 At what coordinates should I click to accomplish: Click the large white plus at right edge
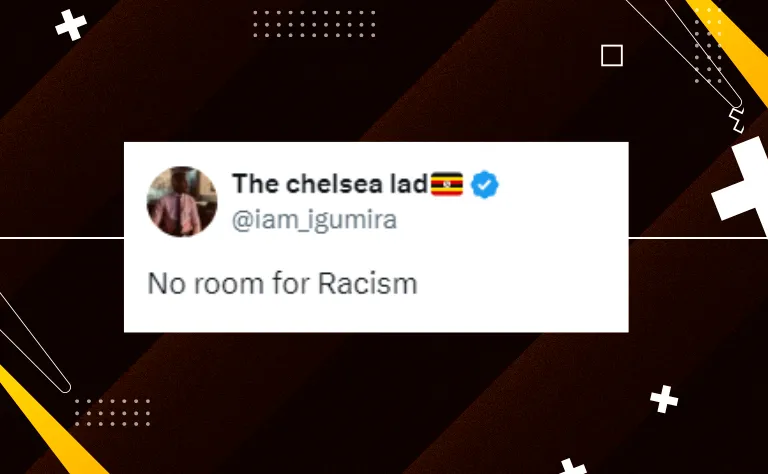tap(743, 185)
